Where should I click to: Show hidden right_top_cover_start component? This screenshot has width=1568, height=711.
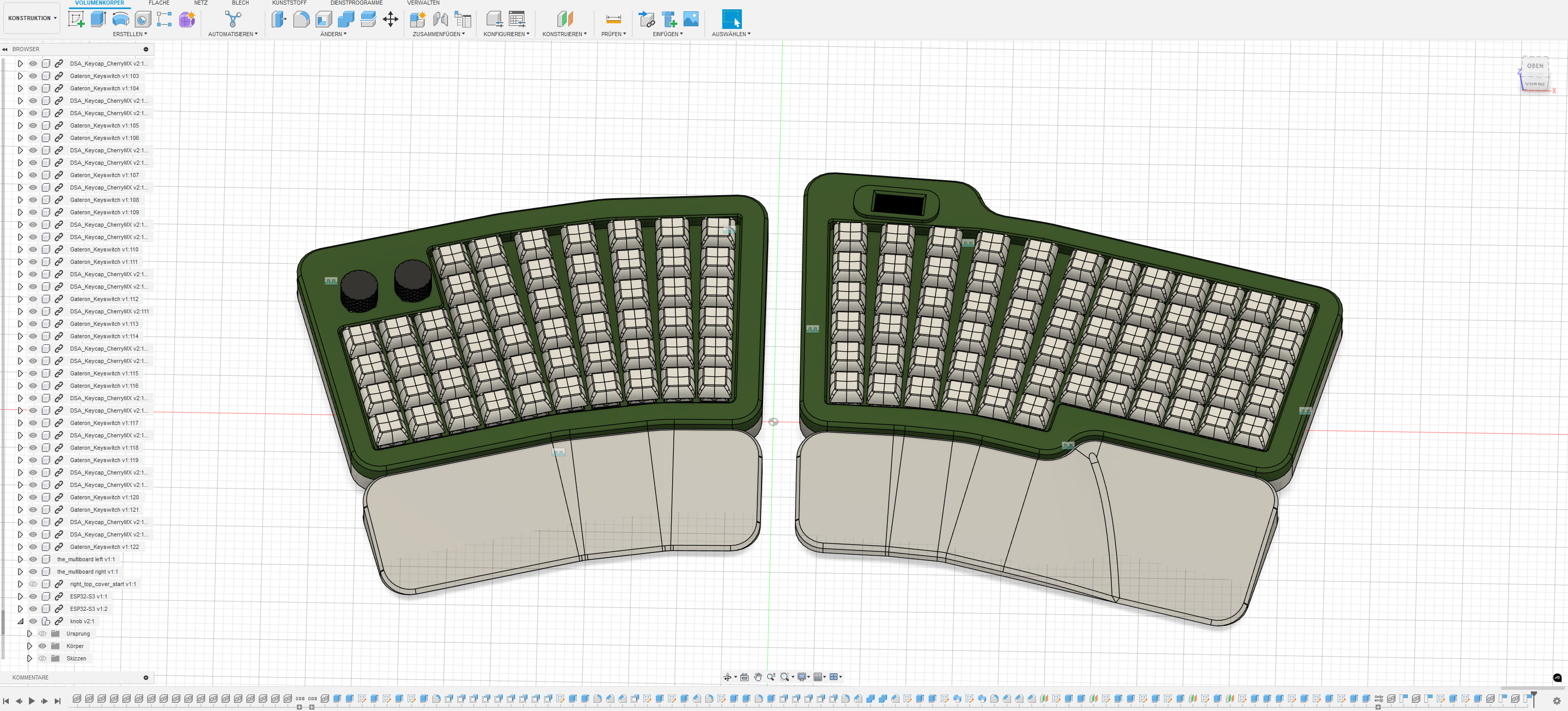[x=33, y=584]
